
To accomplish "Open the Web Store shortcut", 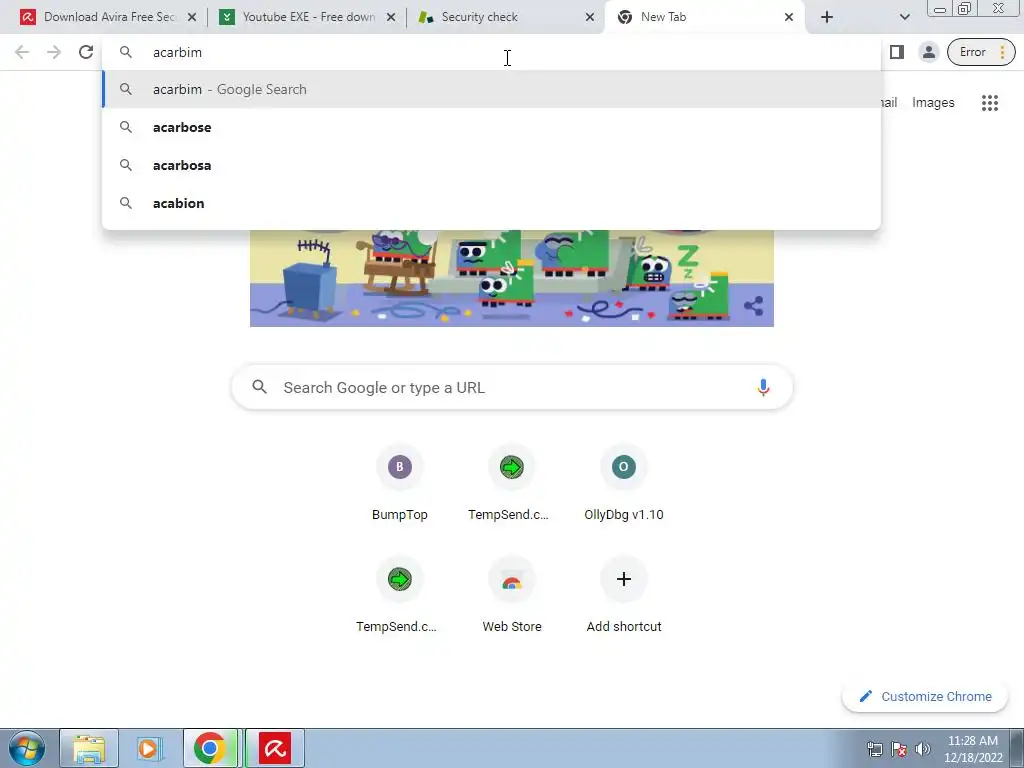I will (511, 596).
